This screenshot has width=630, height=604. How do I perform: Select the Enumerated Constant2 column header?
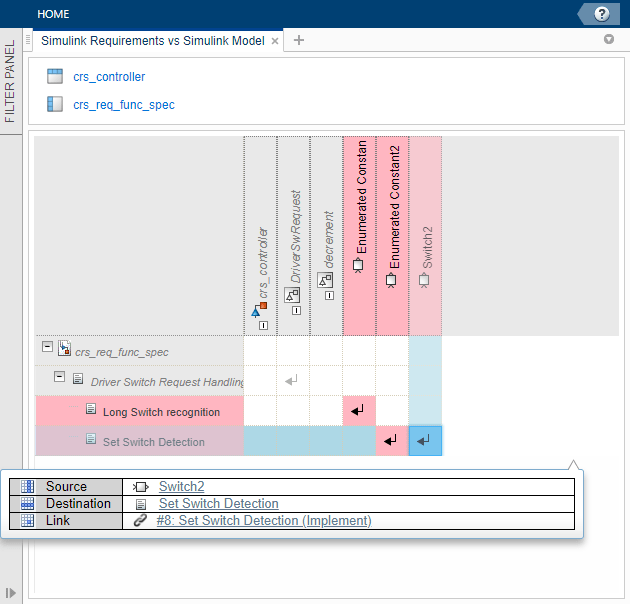click(392, 235)
